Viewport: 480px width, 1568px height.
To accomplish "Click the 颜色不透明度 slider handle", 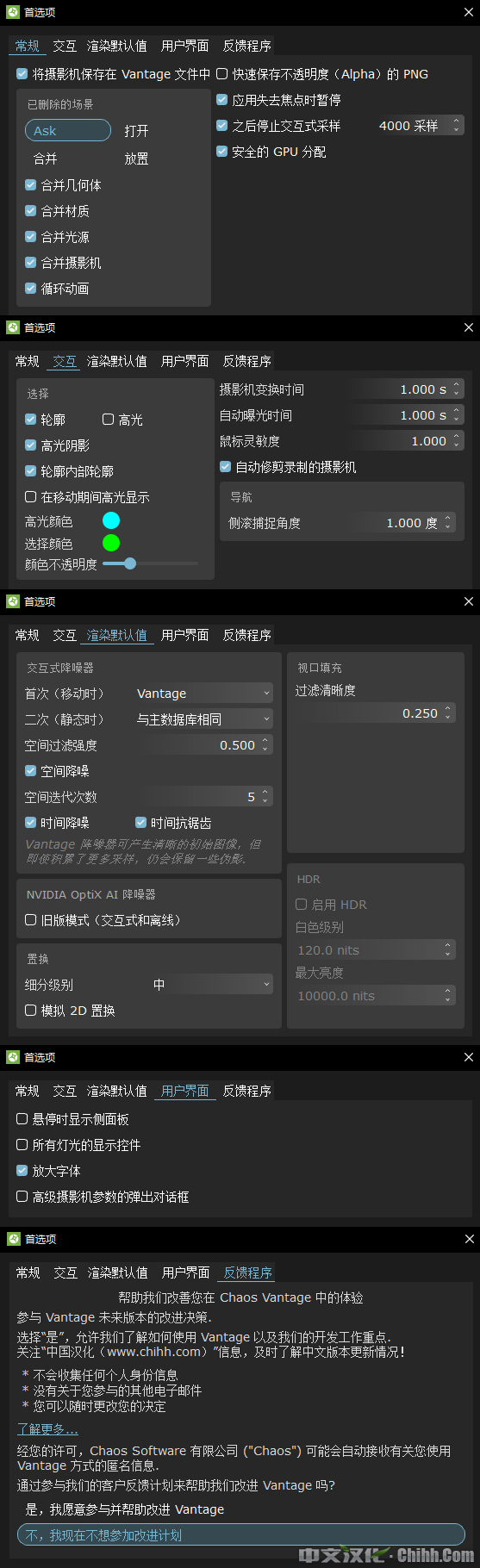I will [130, 563].
